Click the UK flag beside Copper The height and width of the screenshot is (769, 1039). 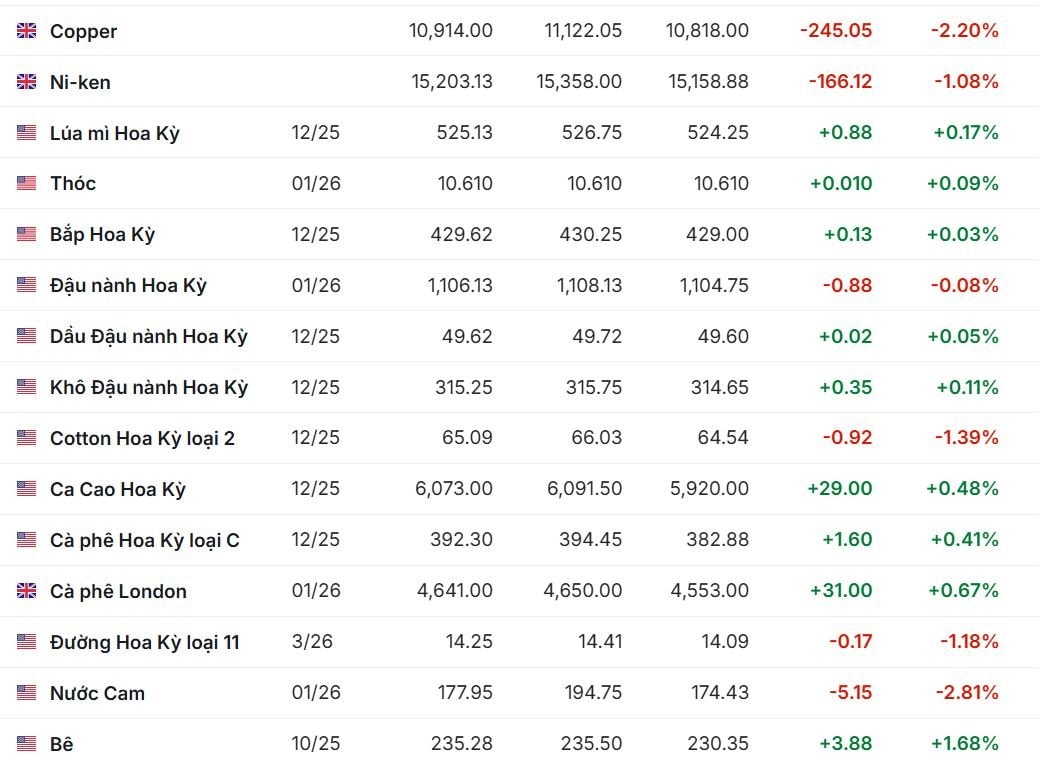(27, 31)
